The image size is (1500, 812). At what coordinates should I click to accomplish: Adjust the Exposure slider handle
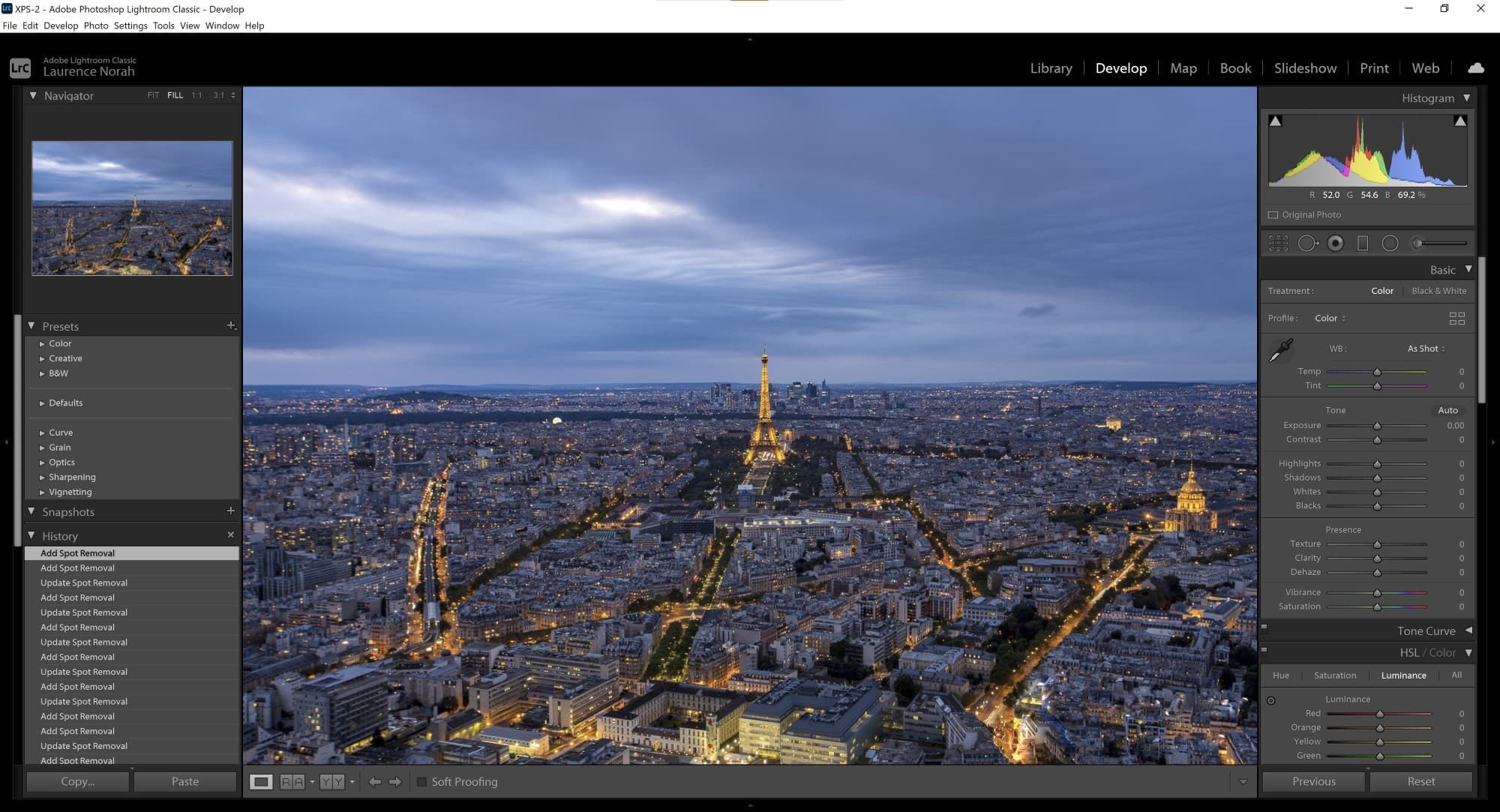pyautogui.click(x=1377, y=426)
